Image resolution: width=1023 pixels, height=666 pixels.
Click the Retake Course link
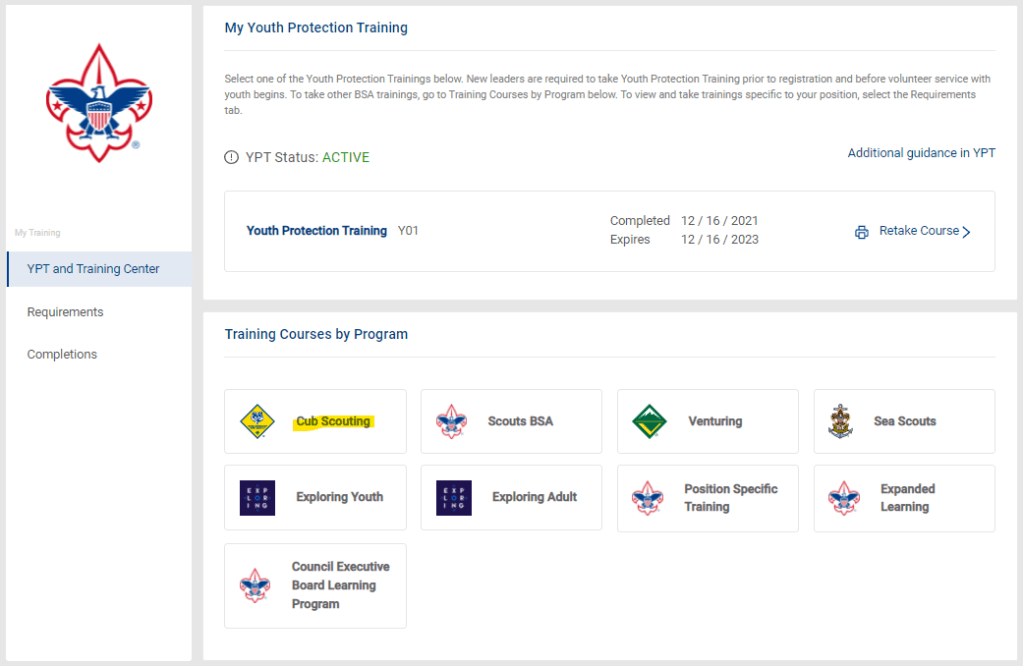coord(919,231)
